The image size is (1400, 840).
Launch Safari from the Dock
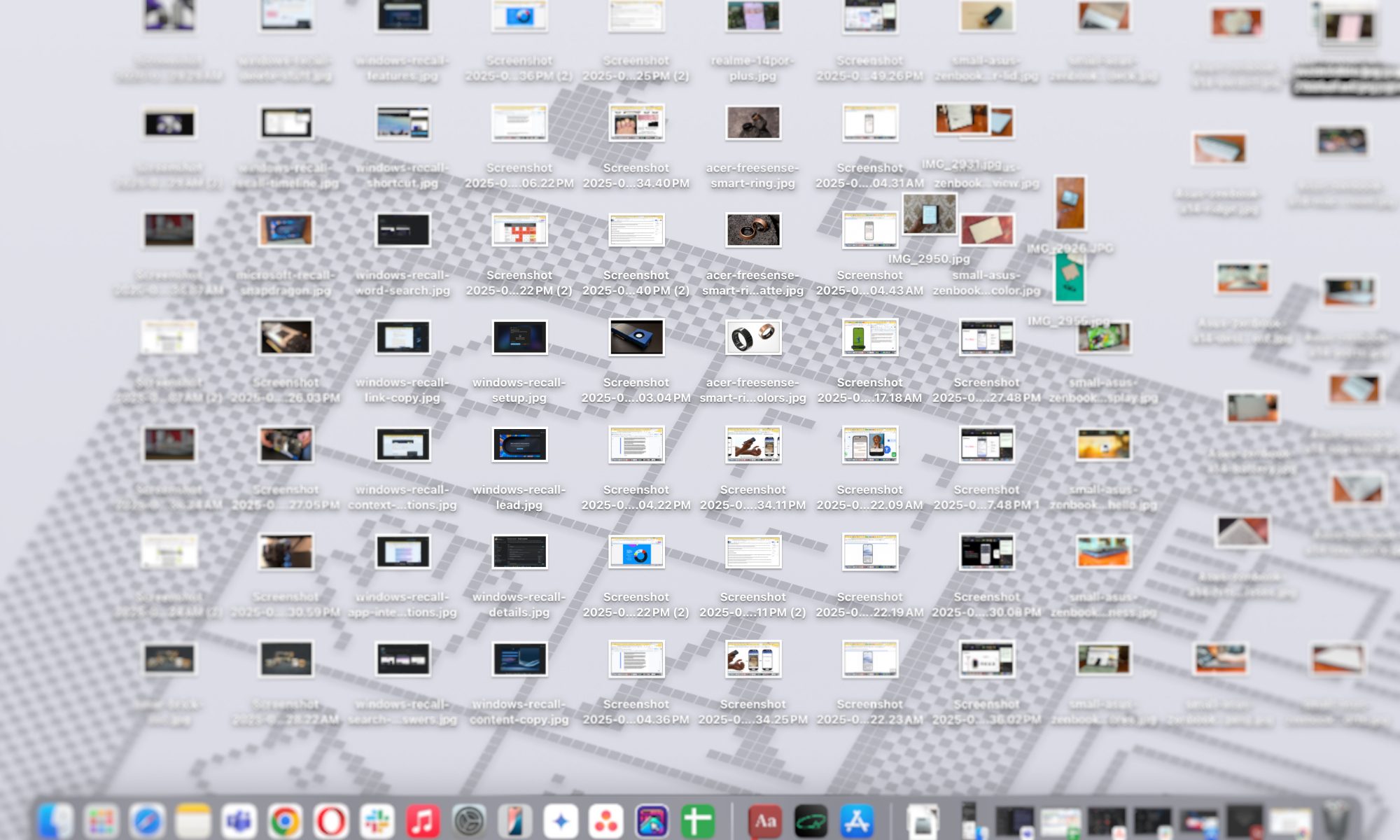click(147, 820)
